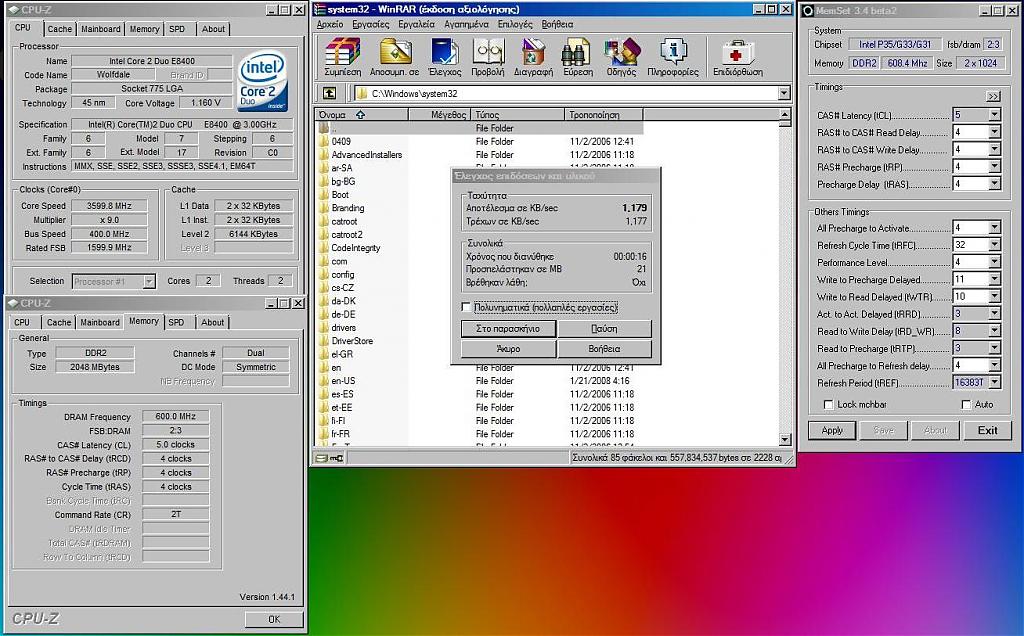Viewport: 1024px width, 636px height.
Task: Click the MemSet expand timings >> button
Action: pyautogui.click(x=993, y=96)
